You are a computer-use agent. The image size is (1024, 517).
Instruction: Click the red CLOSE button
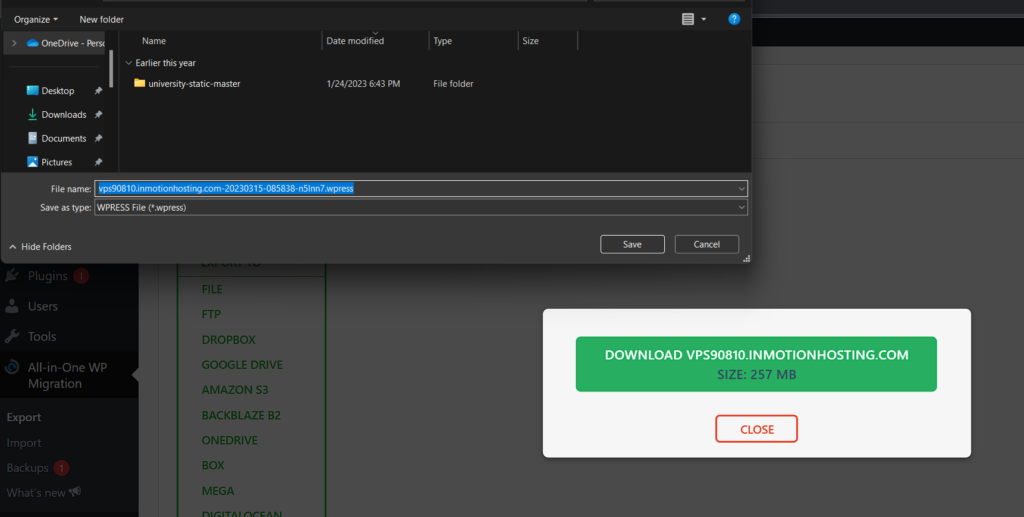pyautogui.click(x=756, y=429)
